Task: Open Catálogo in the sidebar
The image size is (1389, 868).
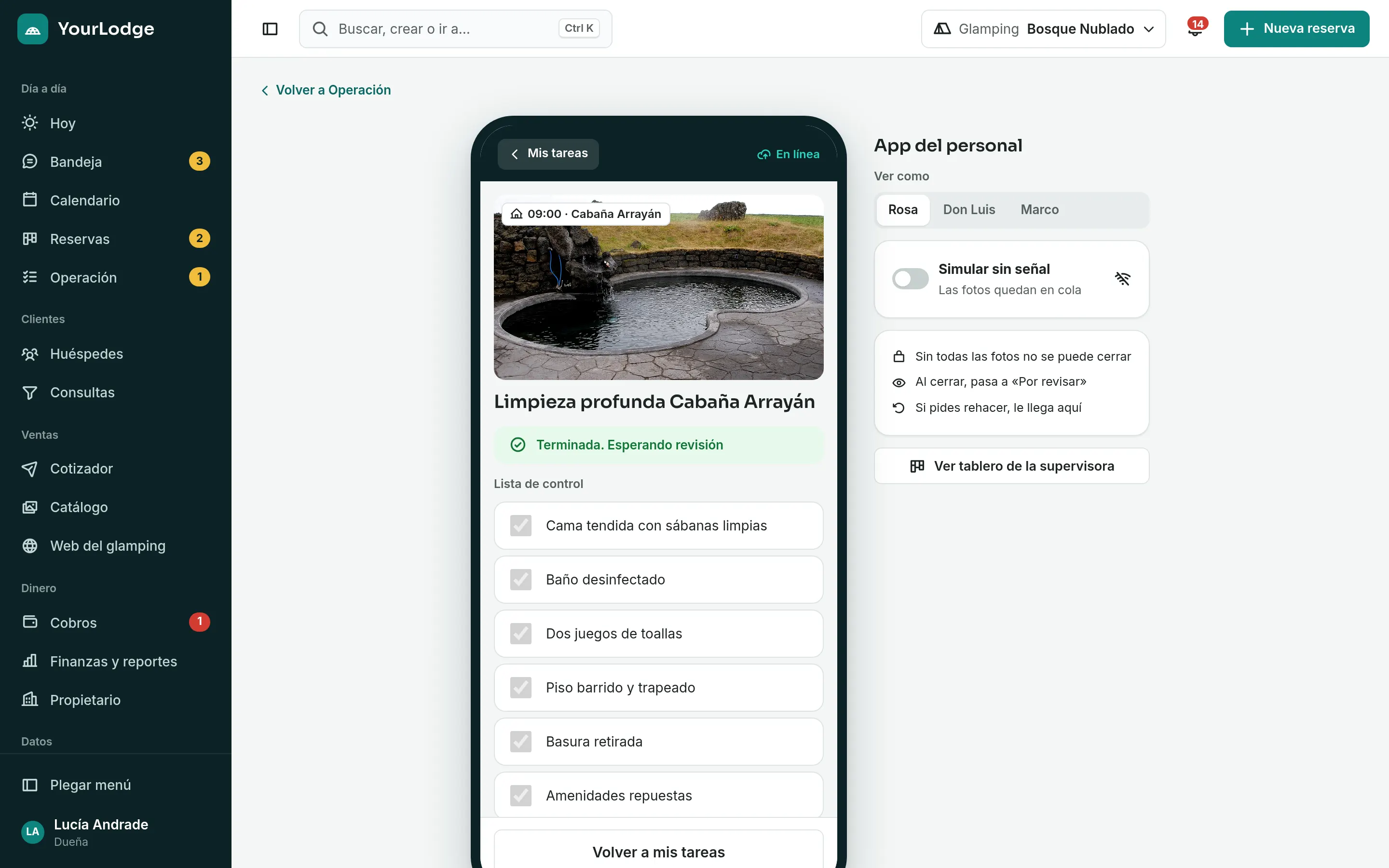Action: (115, 507)
